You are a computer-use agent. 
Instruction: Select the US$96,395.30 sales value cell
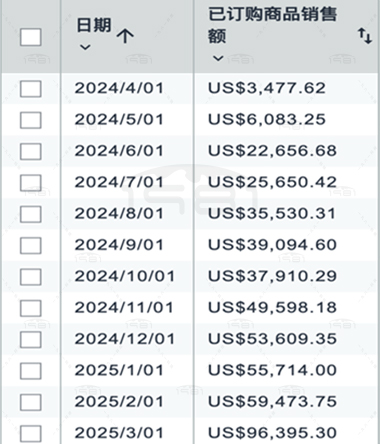[x=272, y=433]
